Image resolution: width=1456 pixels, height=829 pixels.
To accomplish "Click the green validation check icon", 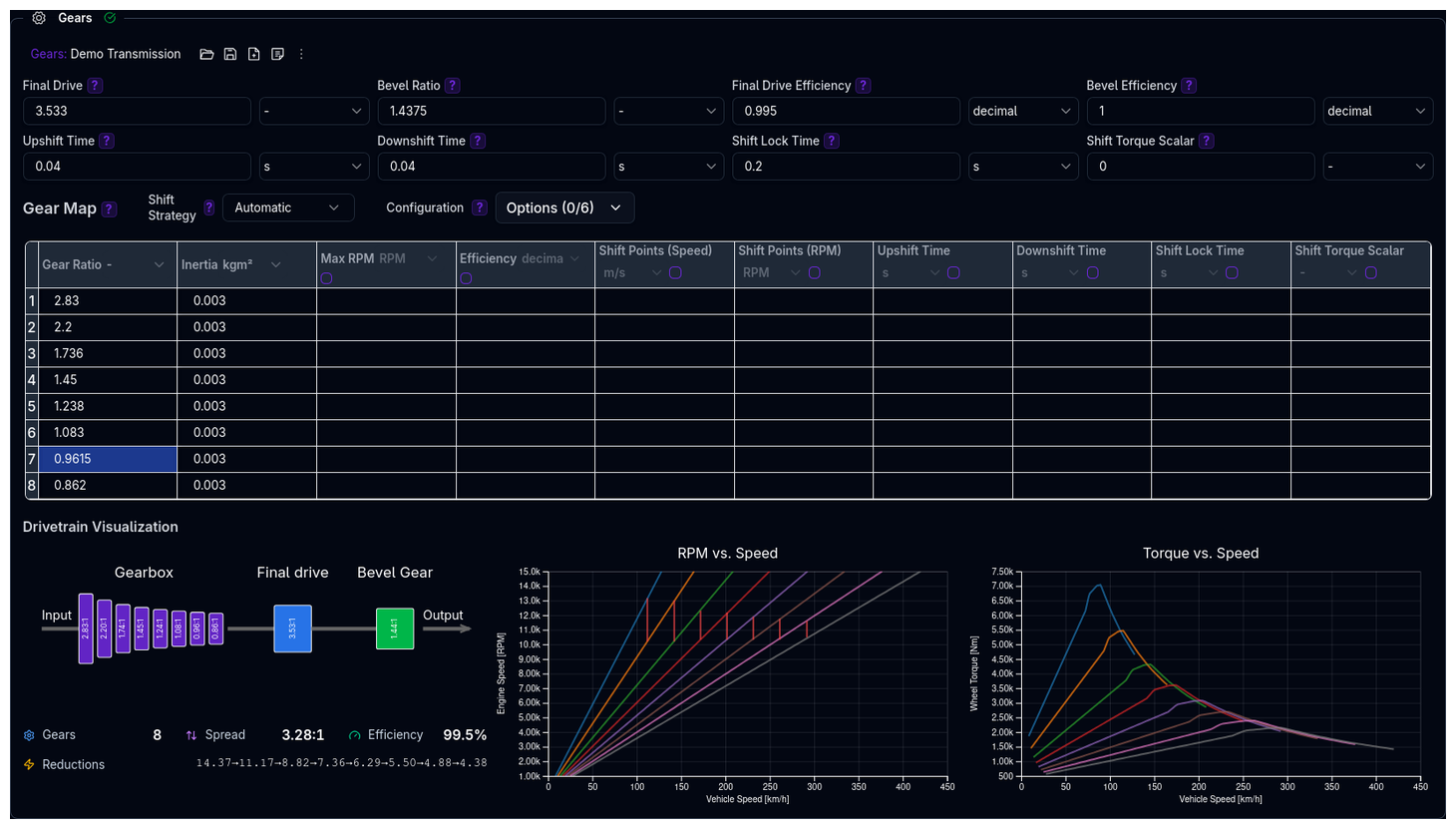I will (x=110, y=17).
